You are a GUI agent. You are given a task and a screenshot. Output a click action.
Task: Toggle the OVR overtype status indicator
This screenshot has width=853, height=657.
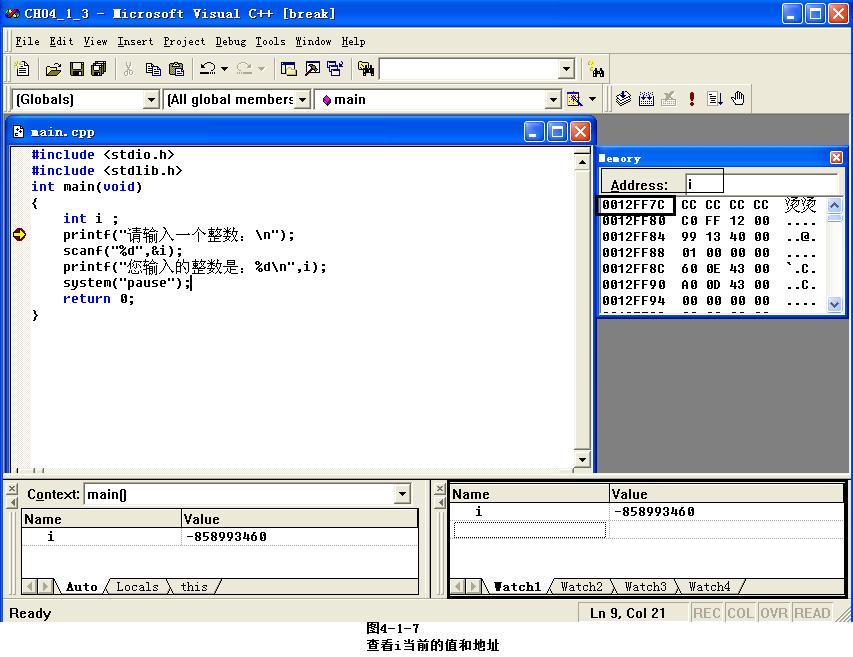[773, 613]
